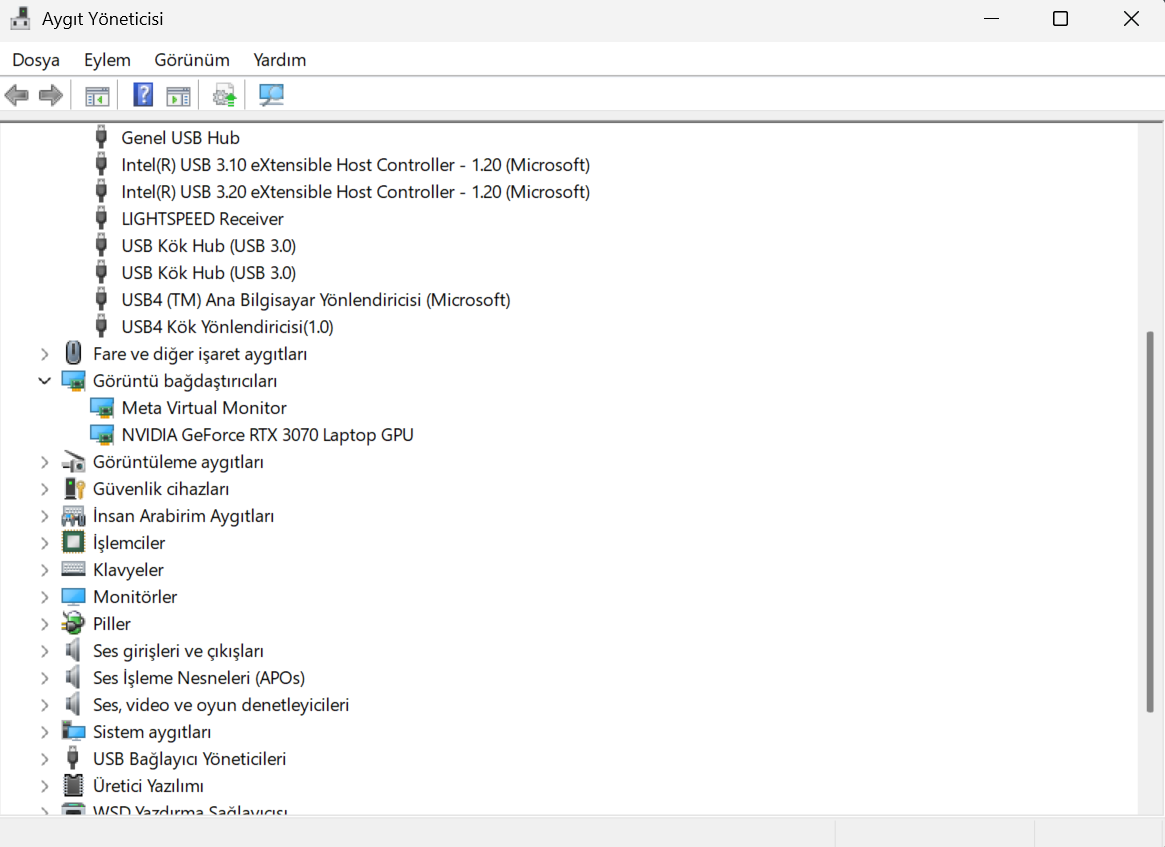Screen dimensions: 1165x847
Task: Expand Ses İşleme Nesneleri (APOs) chevron
Action: pos(45,678)
